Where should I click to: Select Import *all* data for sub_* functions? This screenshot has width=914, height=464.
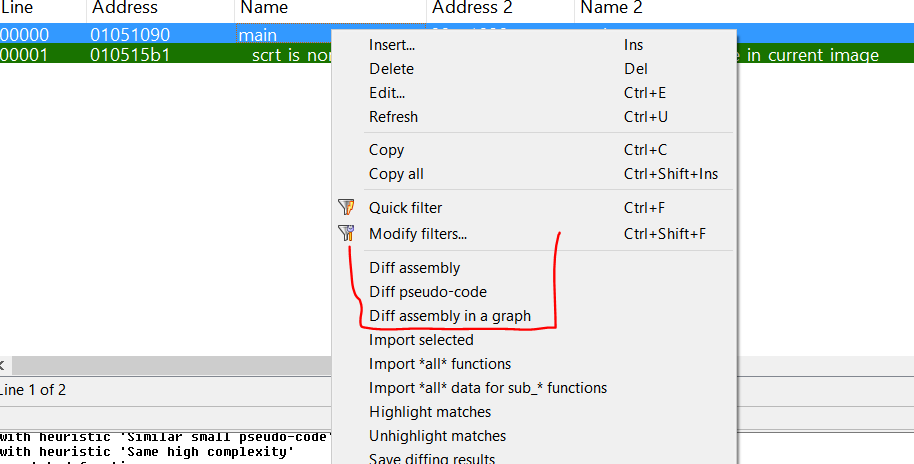pos(487,388)
